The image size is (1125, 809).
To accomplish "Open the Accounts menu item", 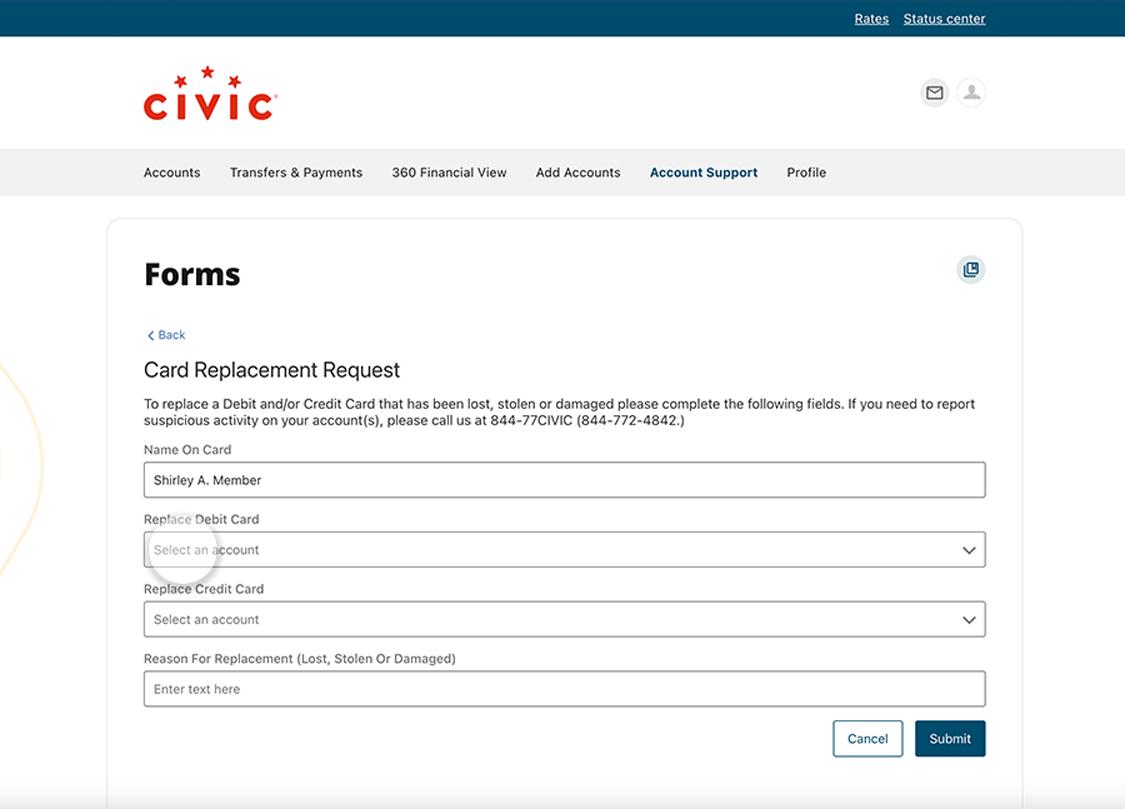I will click(172, 172).
